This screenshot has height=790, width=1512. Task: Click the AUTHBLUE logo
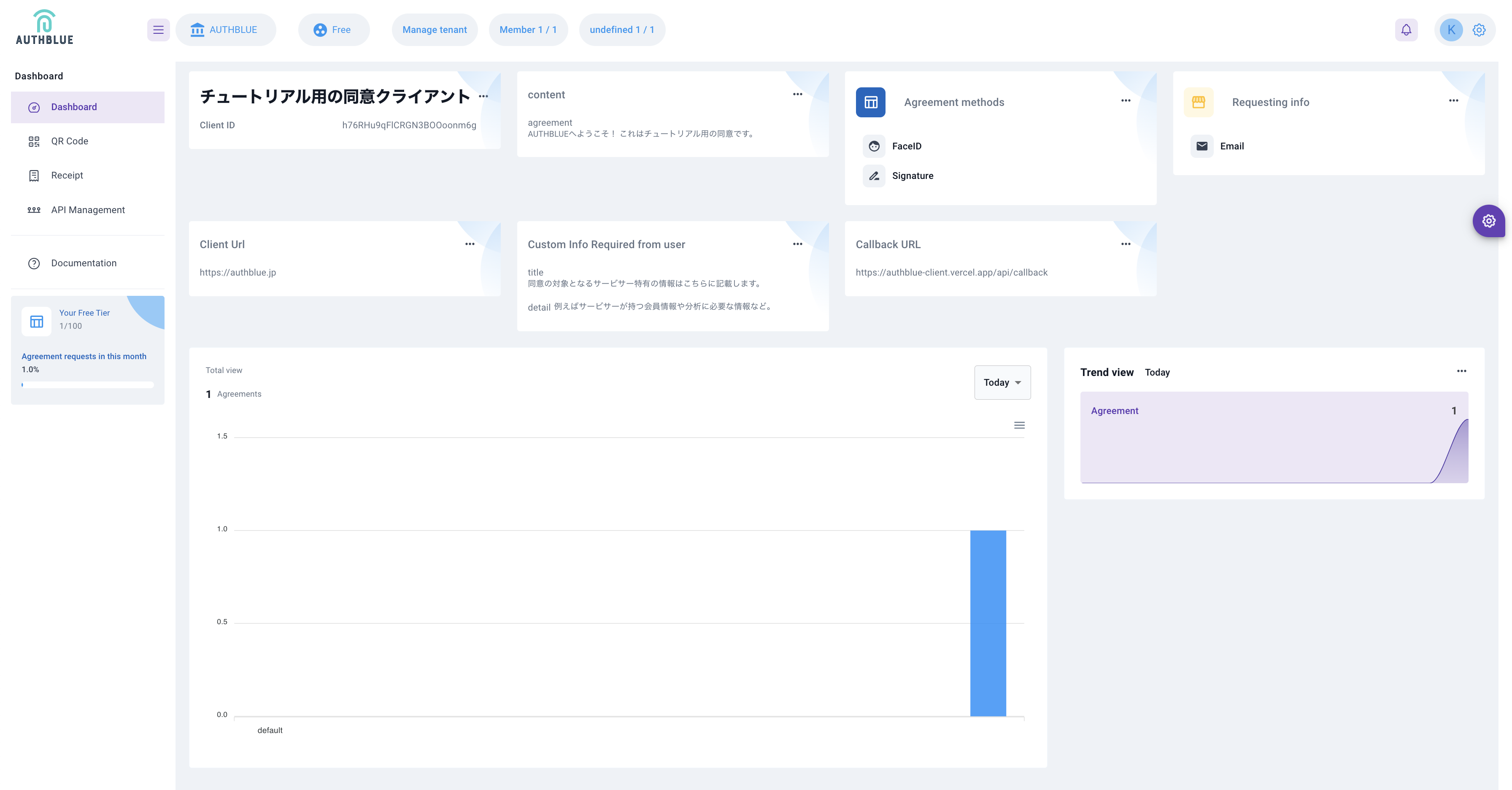[x=45, y=27]
